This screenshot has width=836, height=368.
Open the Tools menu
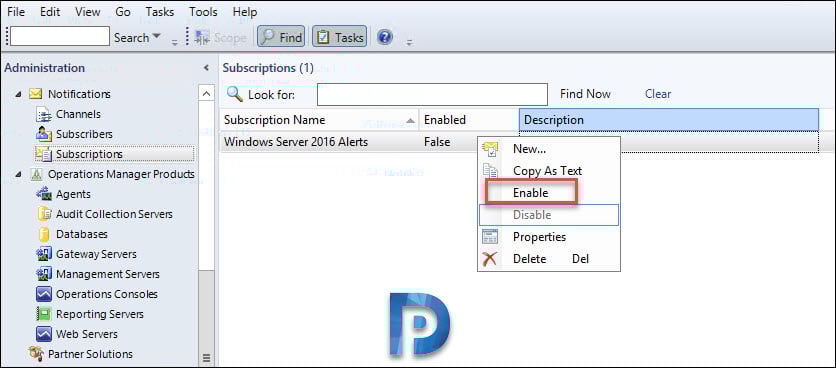(x=203, y=11)
